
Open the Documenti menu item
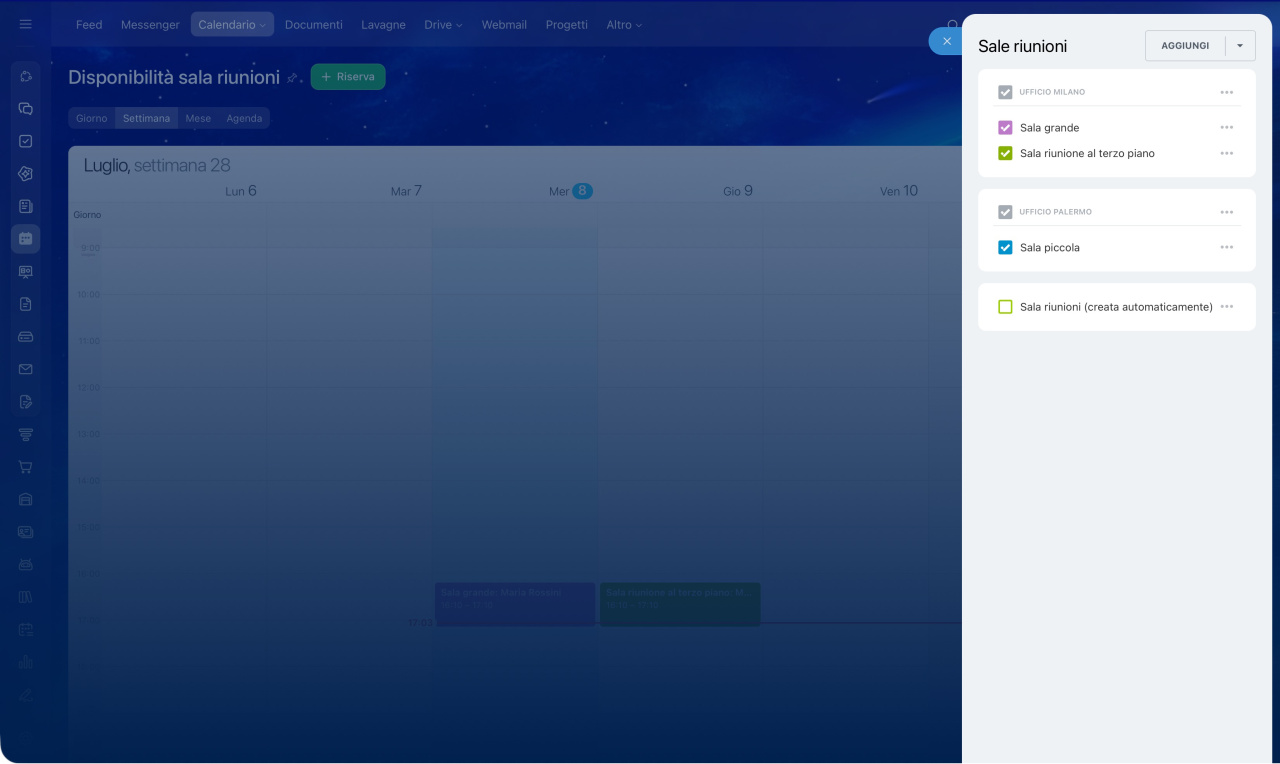[313, 25]
